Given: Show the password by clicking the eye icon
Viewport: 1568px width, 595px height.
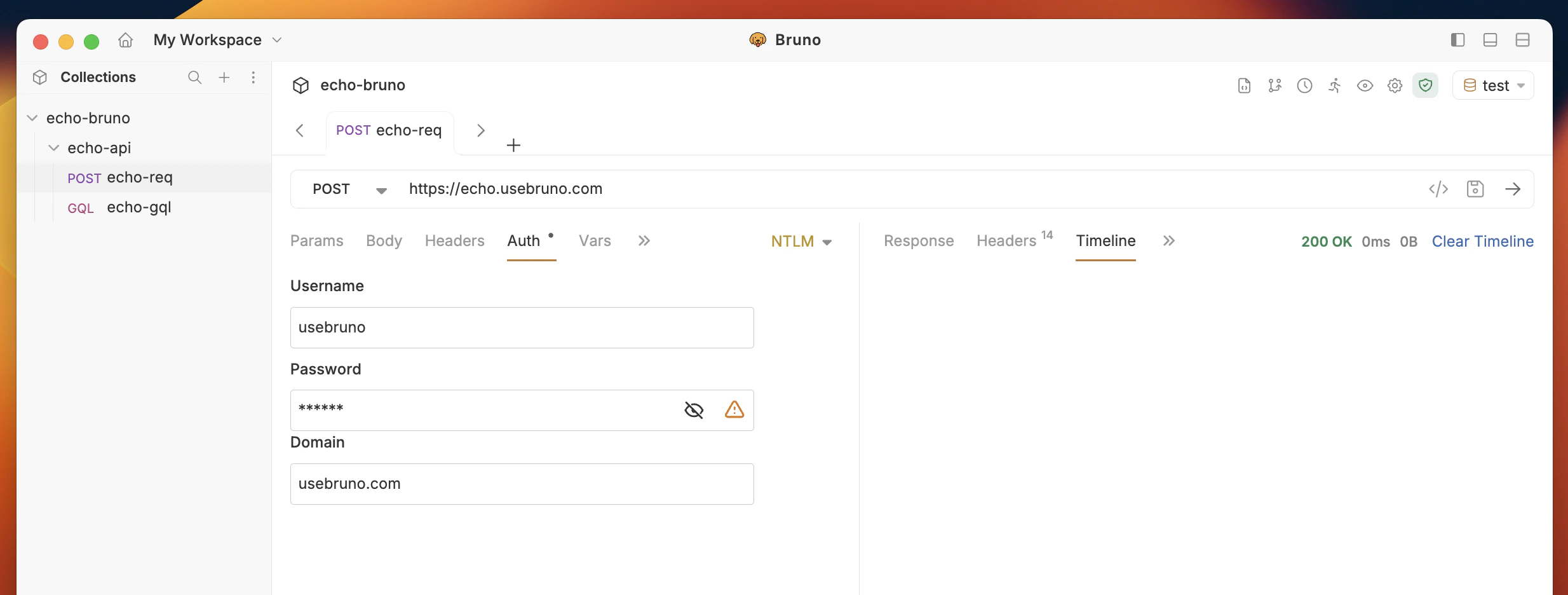Looking at the screenshot, I should 694,410.
